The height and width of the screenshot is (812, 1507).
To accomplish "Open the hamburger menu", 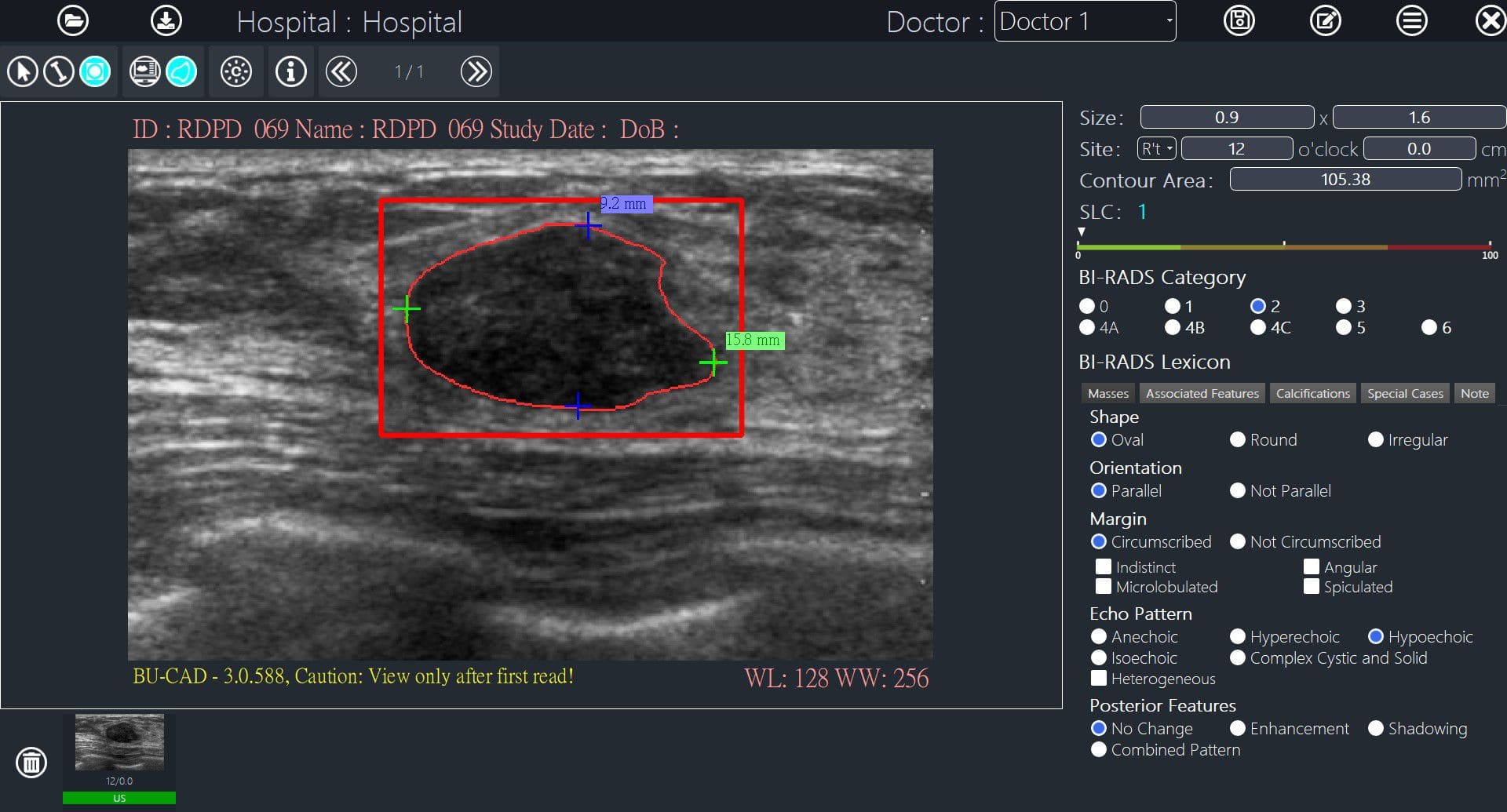I will (1412, 20).
